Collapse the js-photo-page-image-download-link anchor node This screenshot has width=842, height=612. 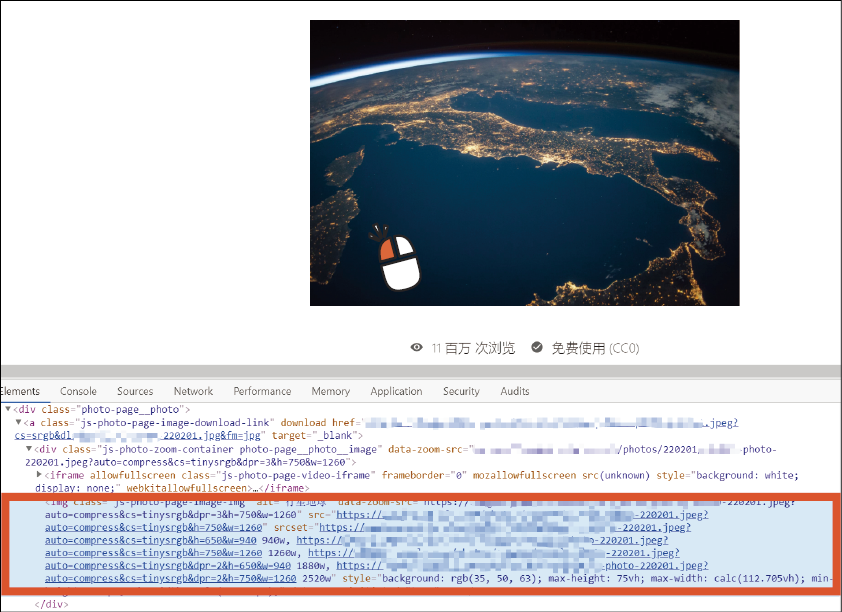18,423
